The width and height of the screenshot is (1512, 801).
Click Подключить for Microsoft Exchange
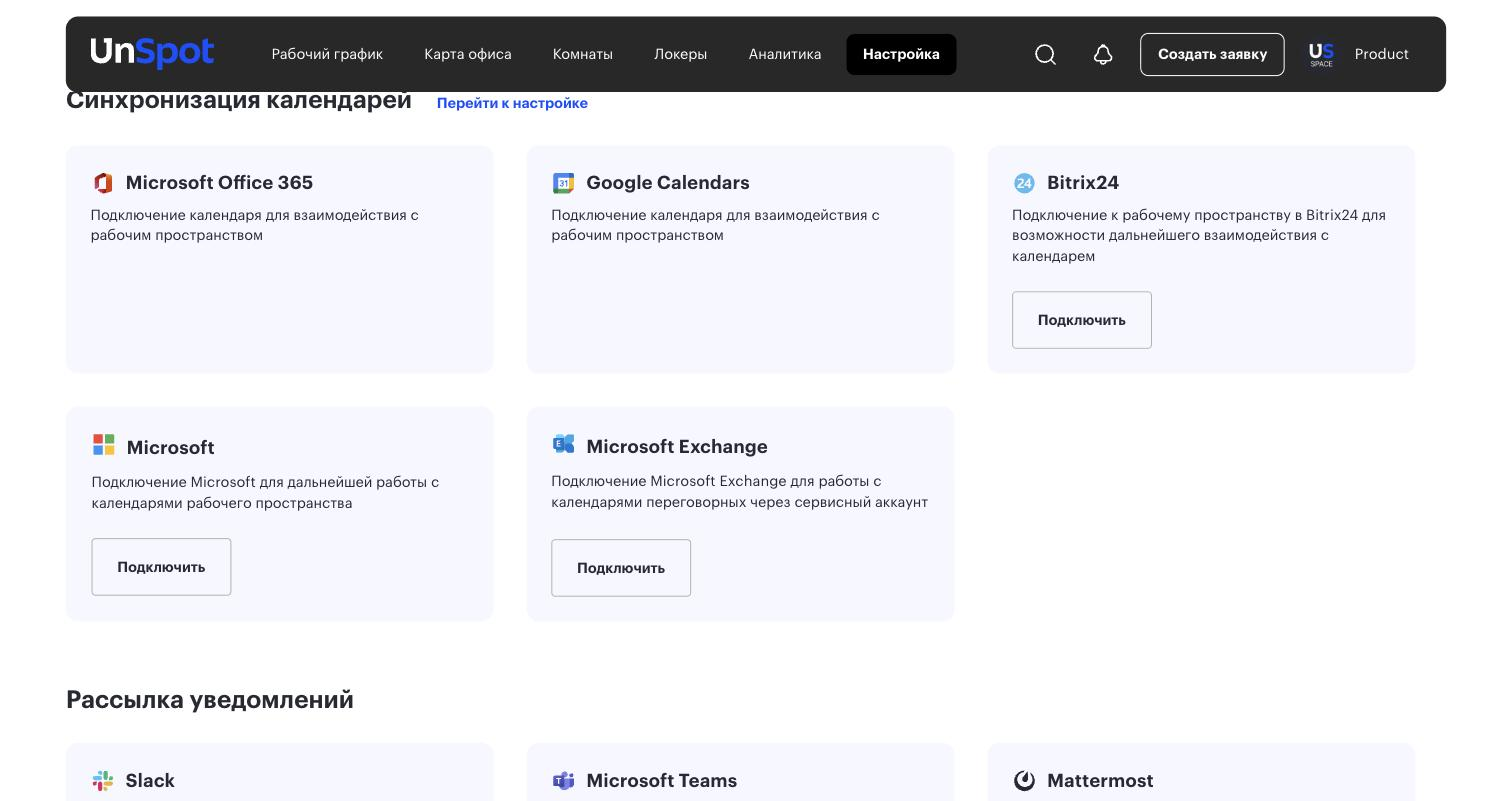coord(621,568)
